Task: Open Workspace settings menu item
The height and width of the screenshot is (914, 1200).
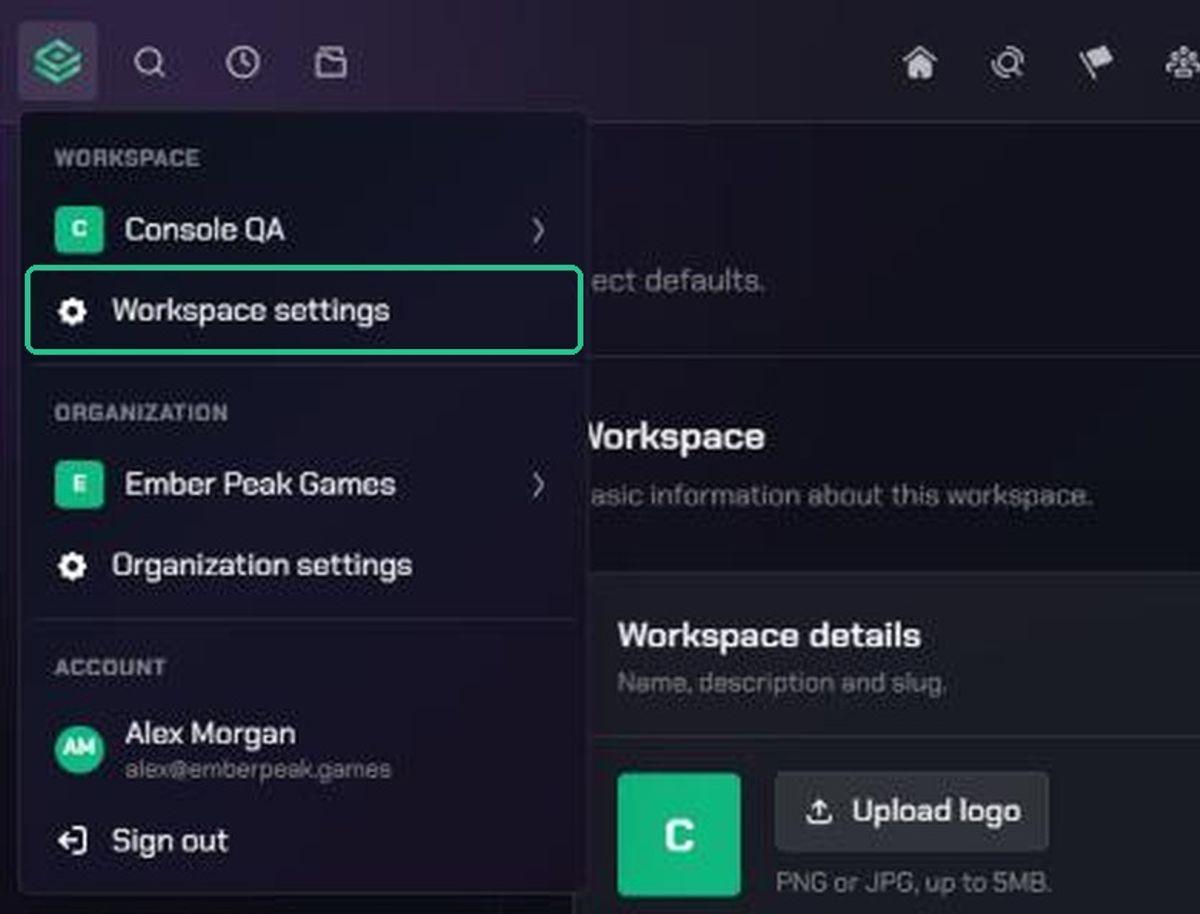Action: (x=303, y=310)
